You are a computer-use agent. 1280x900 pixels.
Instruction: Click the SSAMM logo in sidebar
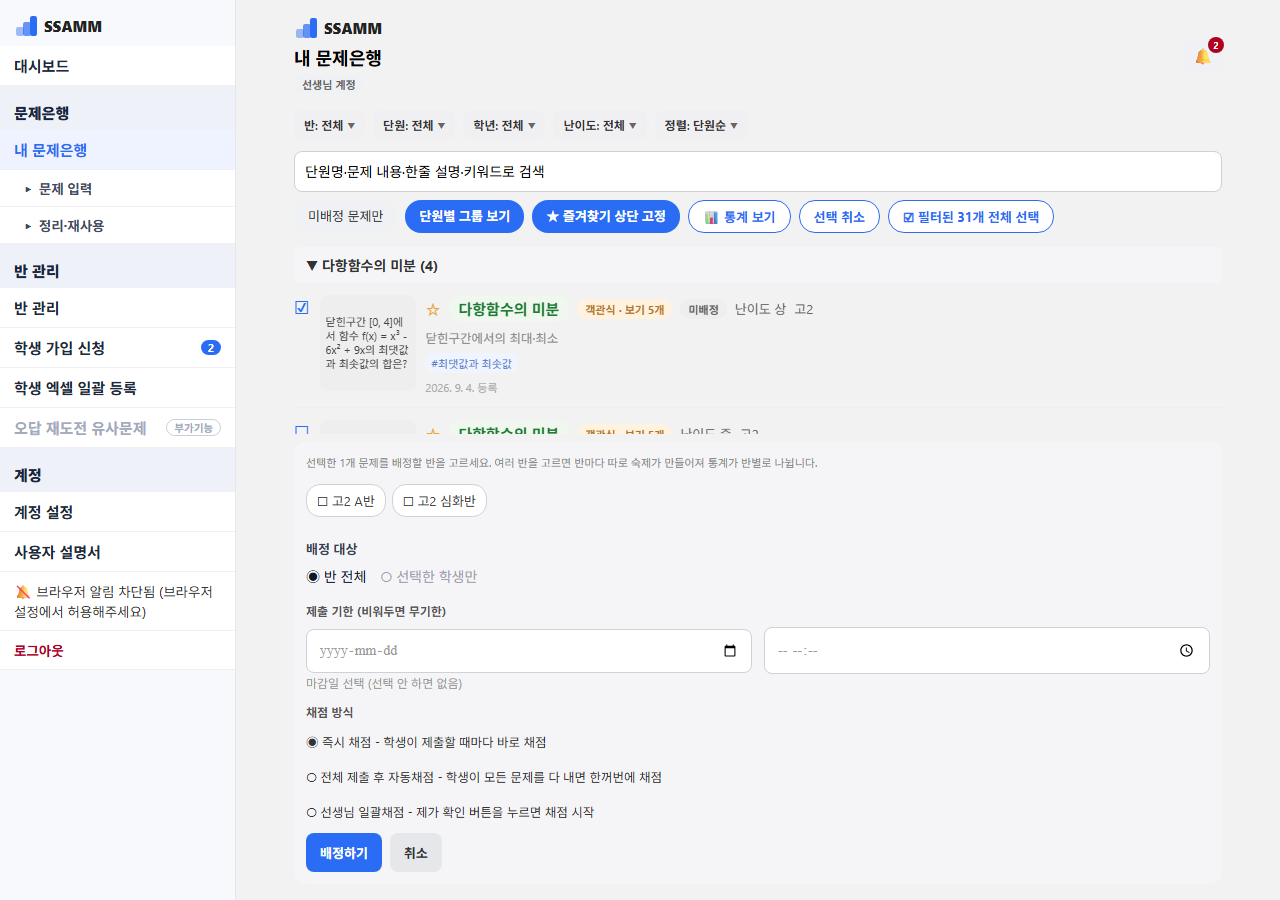59,27
